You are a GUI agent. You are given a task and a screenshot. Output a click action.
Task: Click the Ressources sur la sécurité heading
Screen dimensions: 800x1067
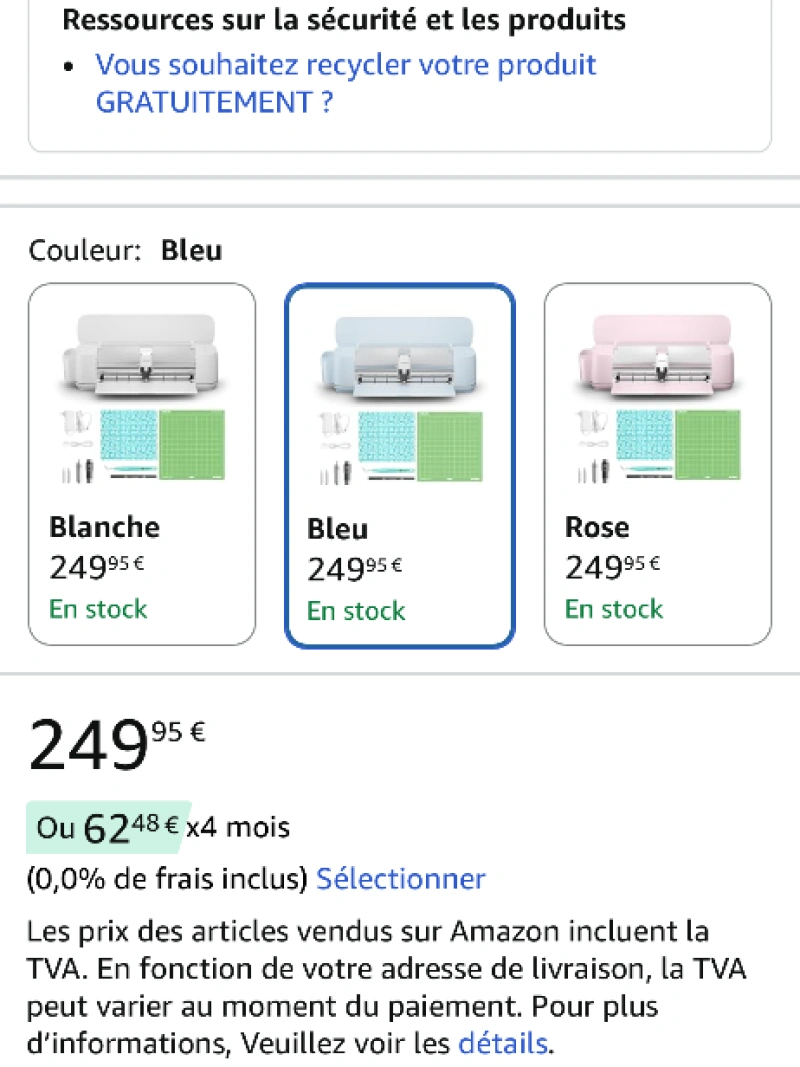[344, 19]
